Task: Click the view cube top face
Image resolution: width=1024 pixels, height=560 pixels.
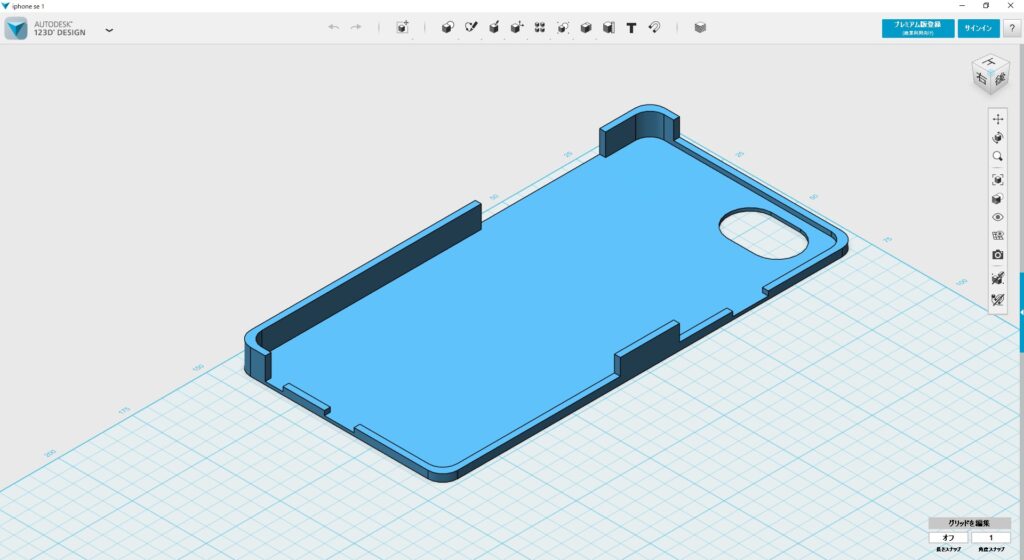Action: pyautogui.click(x=989, y=62)
